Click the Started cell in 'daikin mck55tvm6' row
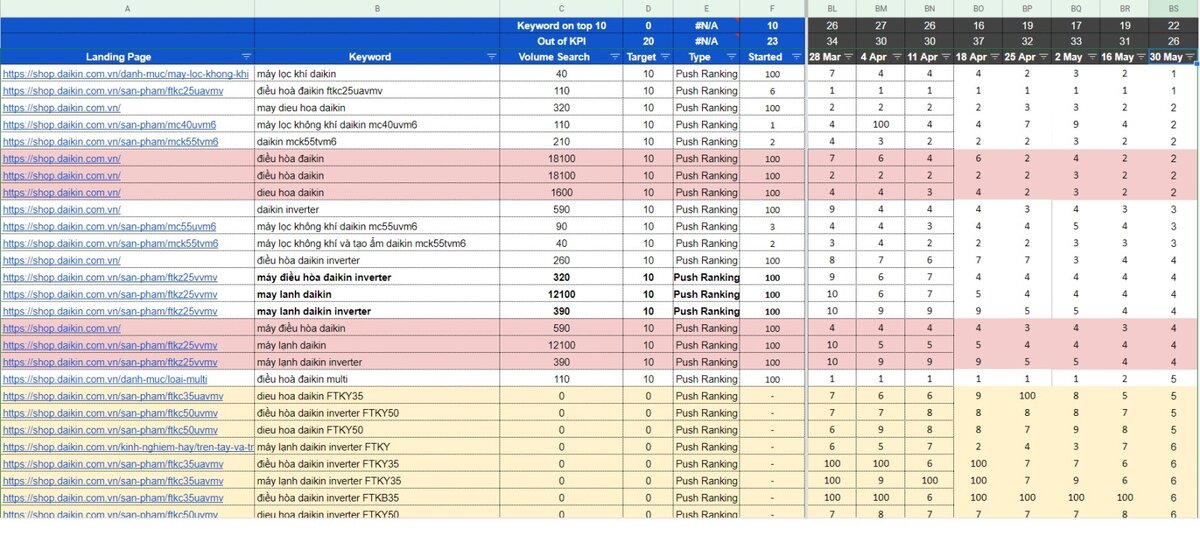Screen dimensions: 1200x557 771,142
